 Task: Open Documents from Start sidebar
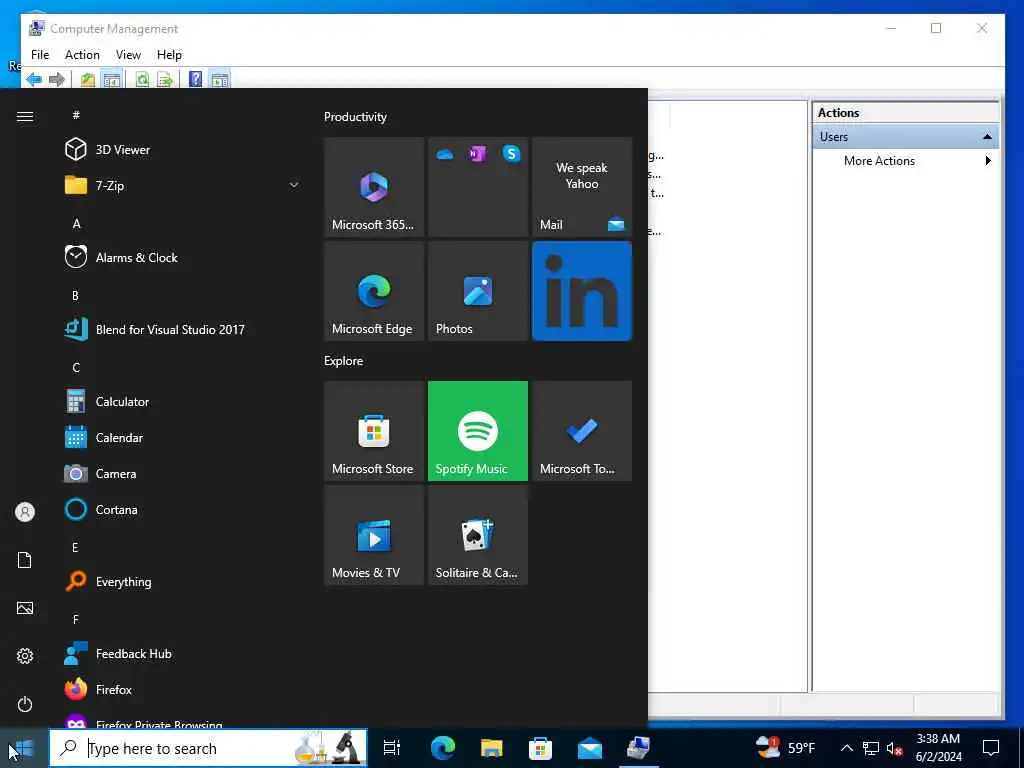click(x=25, y=560)
